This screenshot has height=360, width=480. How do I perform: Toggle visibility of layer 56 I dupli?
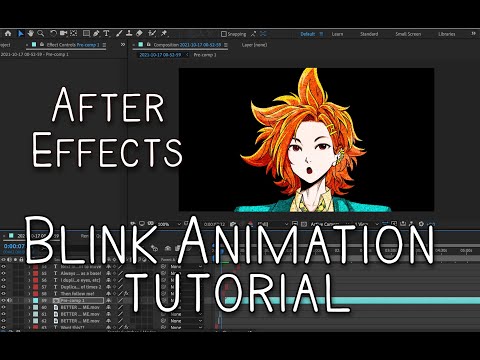point(4,280)
